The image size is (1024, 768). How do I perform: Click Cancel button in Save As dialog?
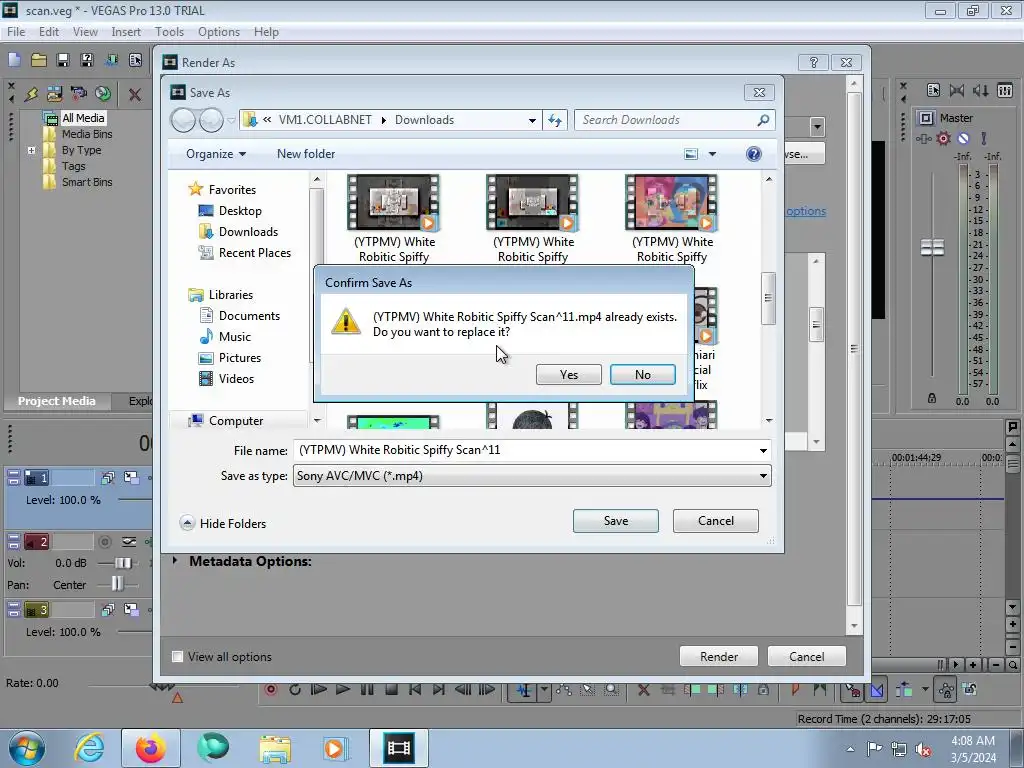(716, 521)
